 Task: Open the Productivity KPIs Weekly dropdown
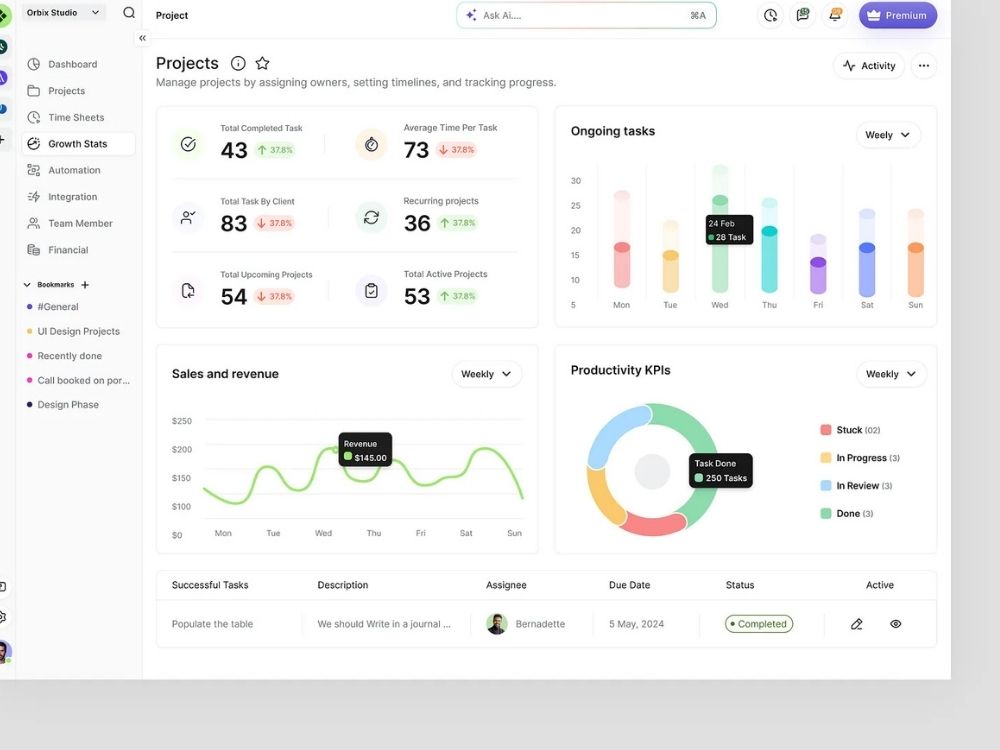point(891,374)
